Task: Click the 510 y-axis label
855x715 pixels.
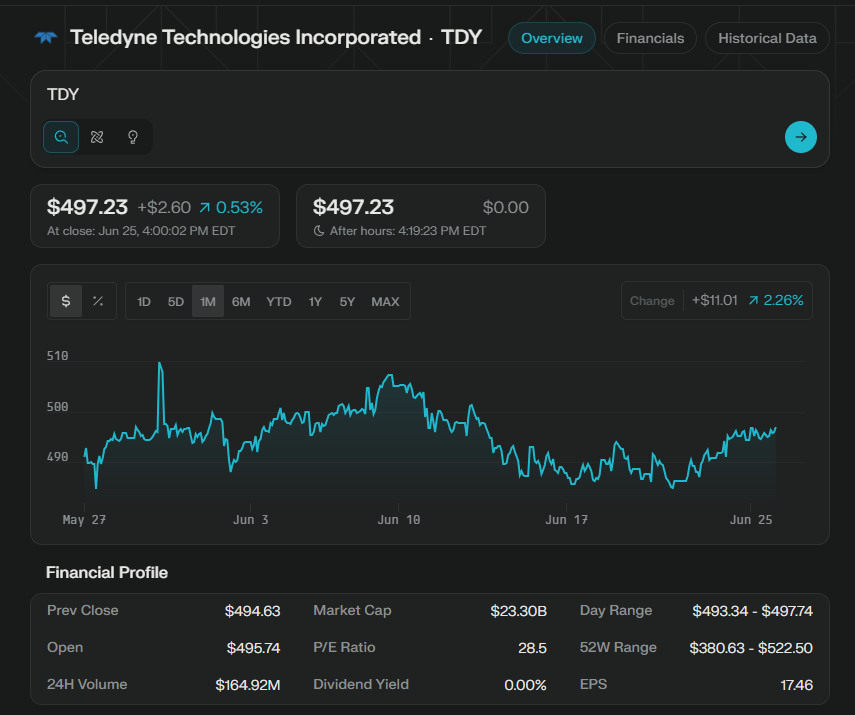Action: click(x=57, y=356)
